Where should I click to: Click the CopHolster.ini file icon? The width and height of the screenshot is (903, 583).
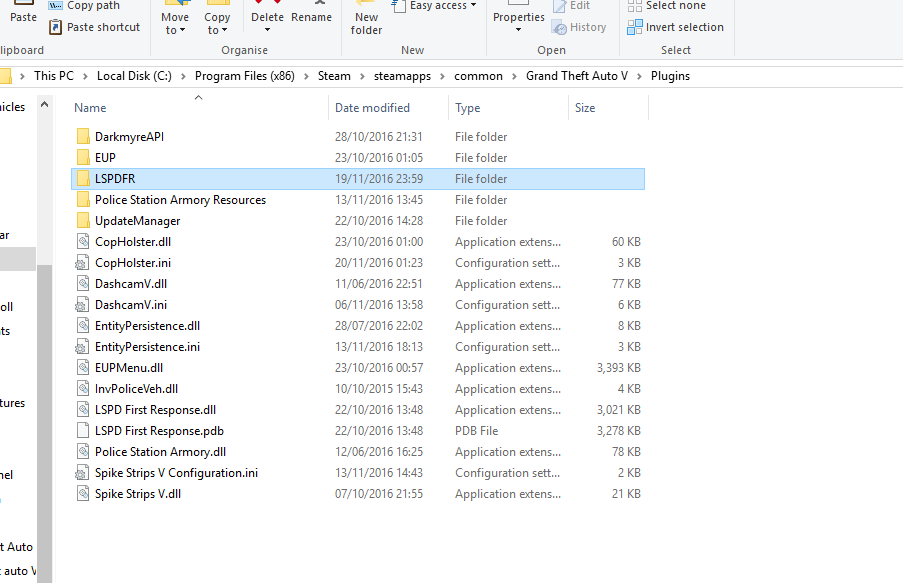pos(82,263)
